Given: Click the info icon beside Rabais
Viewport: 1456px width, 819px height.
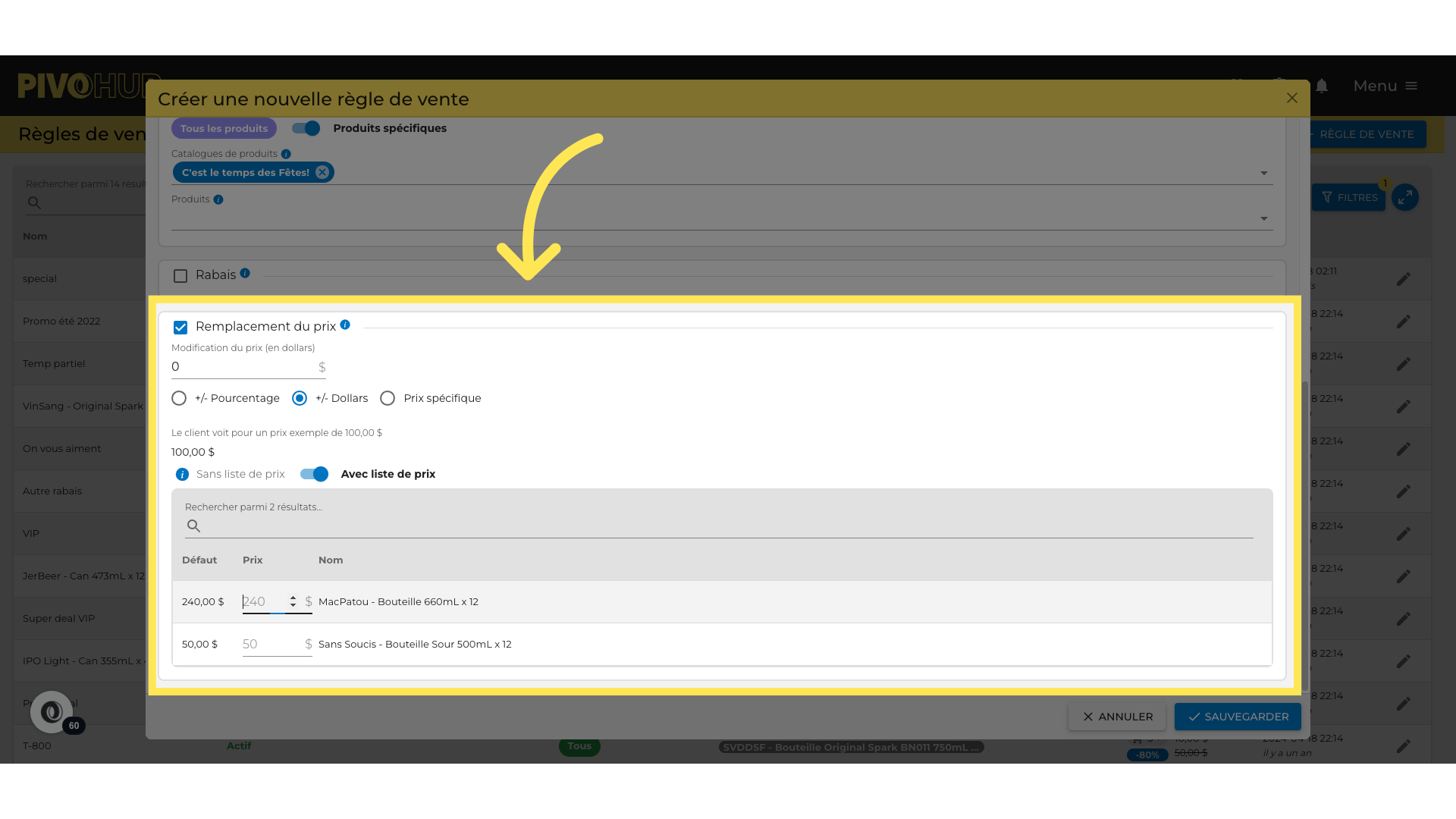Looking at the screenshot, I should pyautogui.click(x=245, y=273).
